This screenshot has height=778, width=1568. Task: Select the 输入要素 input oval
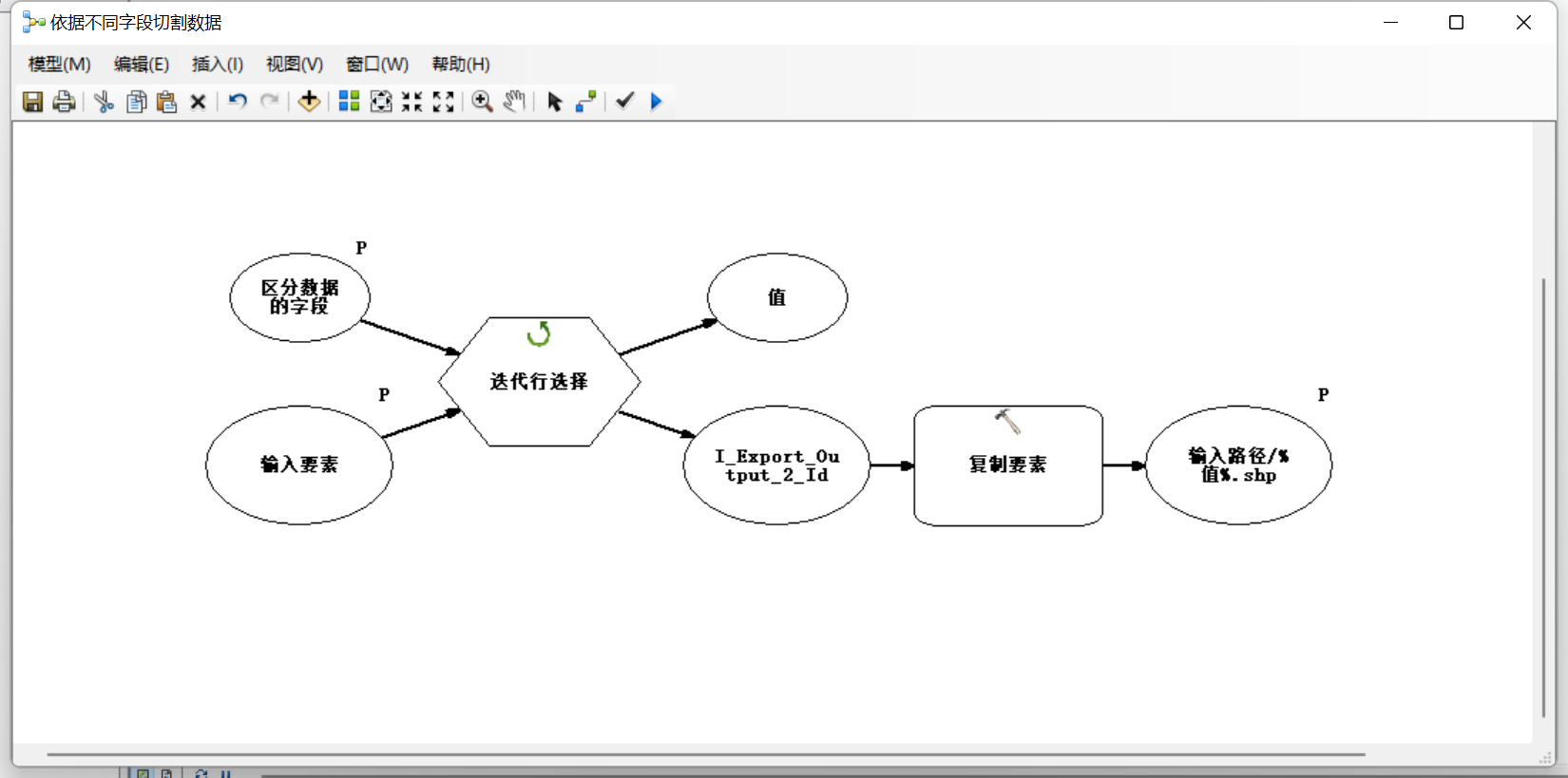(299, 465)
